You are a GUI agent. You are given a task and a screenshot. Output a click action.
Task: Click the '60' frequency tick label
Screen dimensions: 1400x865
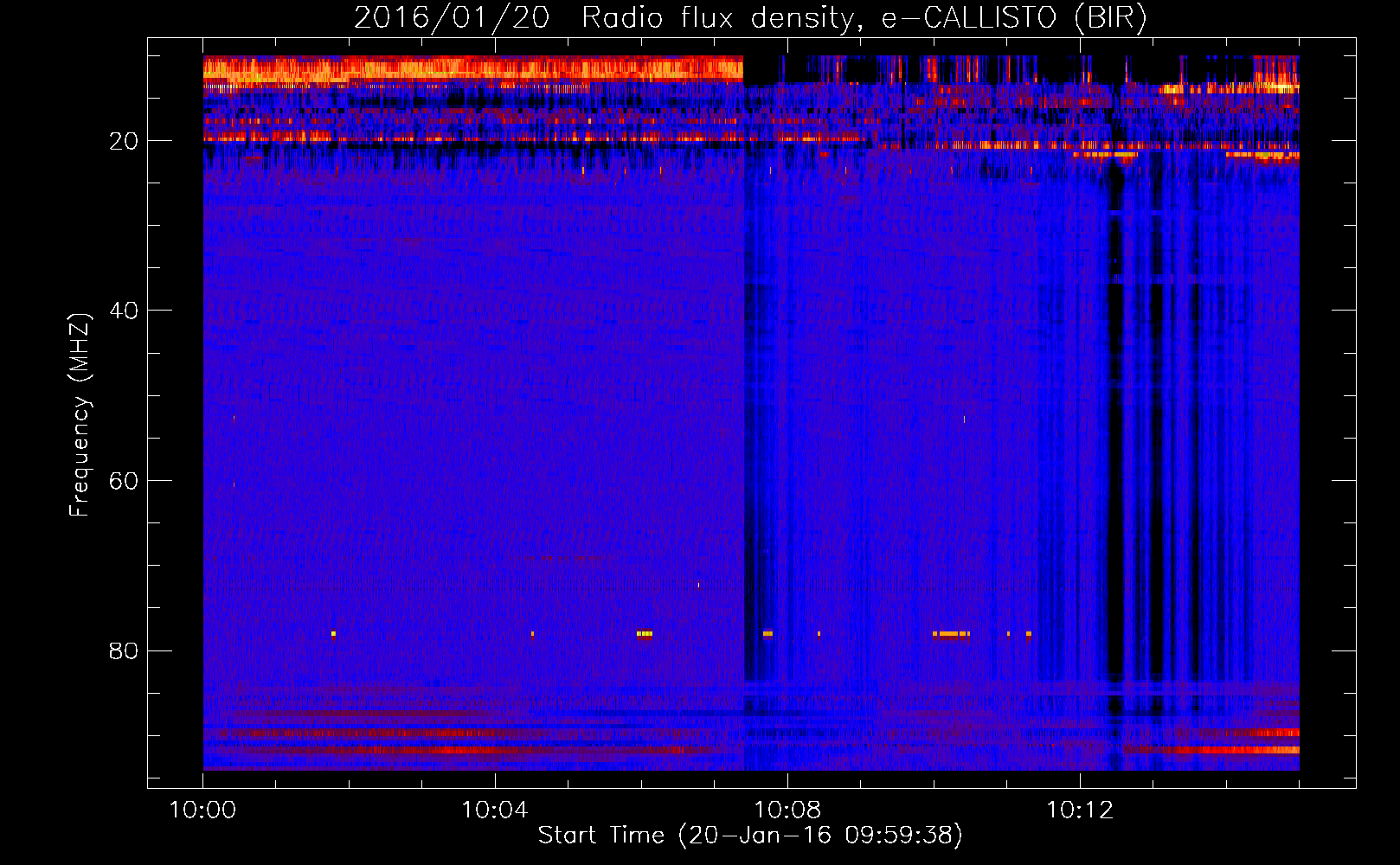[x=125, y=481]
